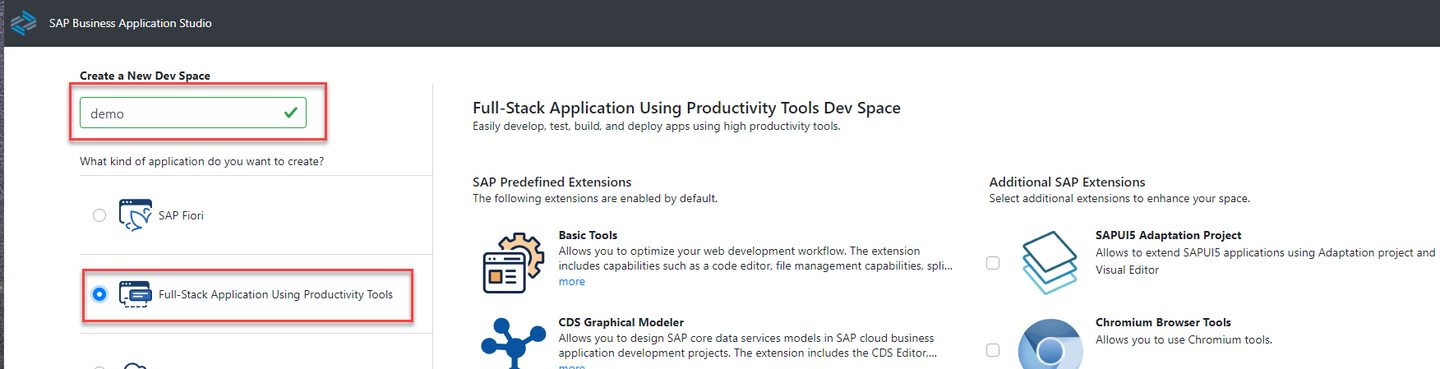Select the SAP Fiori radio button

99,215
